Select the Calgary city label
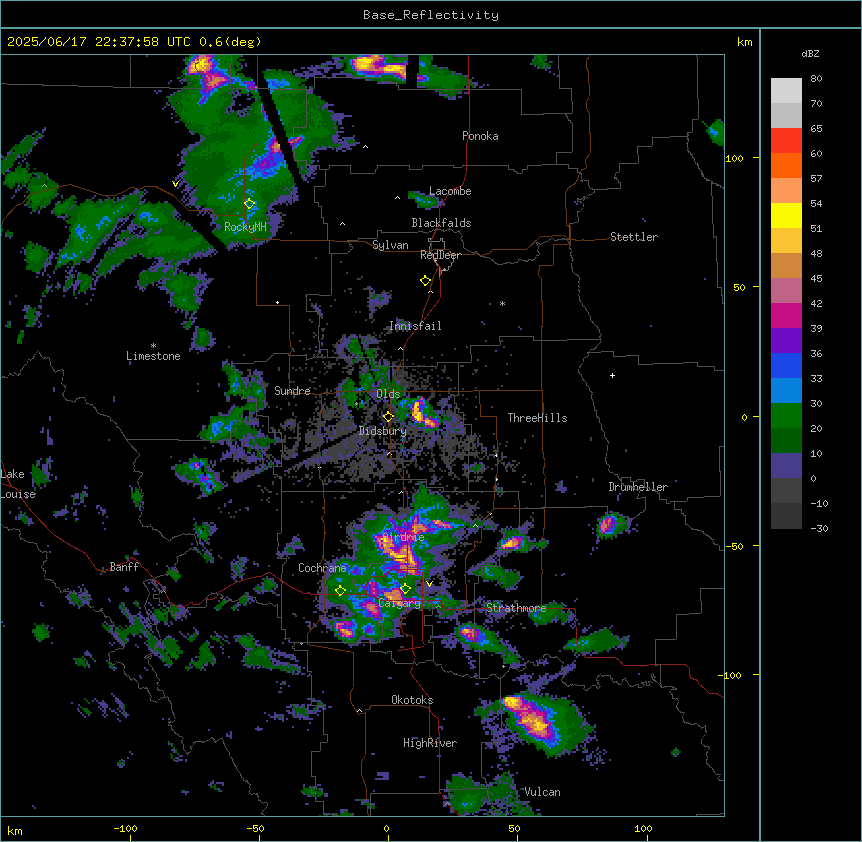The image size is (862, 842). 400,603
